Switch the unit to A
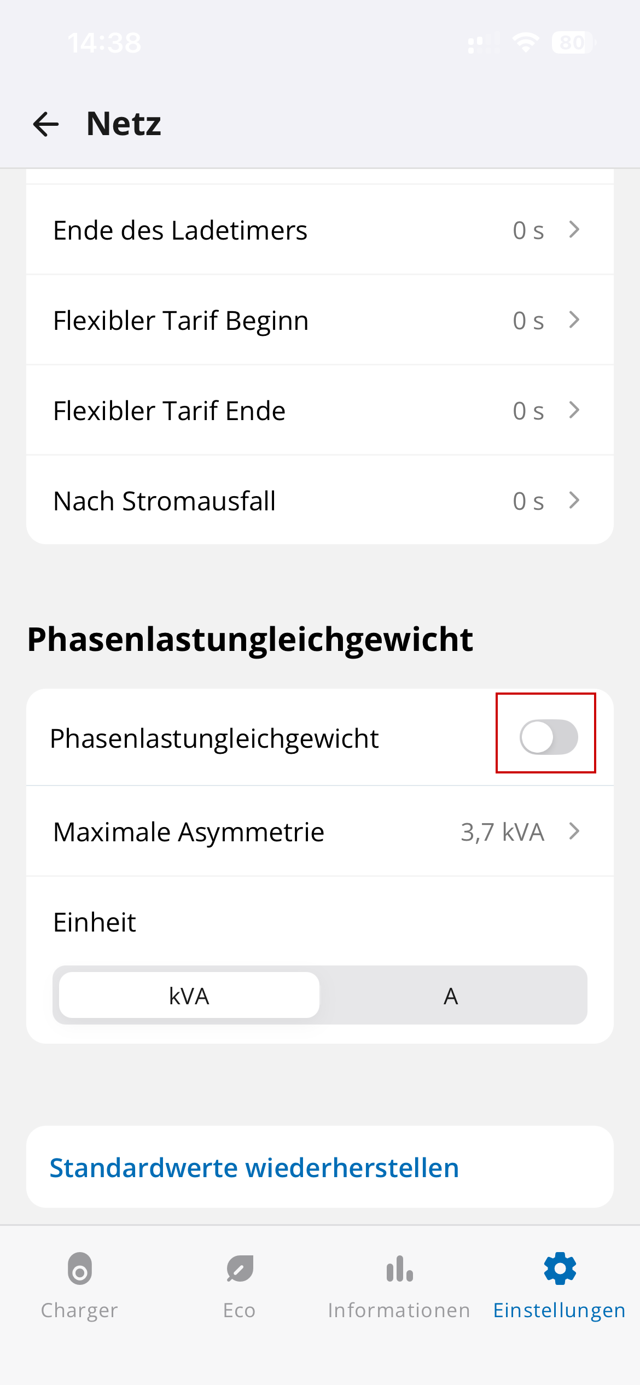640x1385 pixels. coord(451,996)
